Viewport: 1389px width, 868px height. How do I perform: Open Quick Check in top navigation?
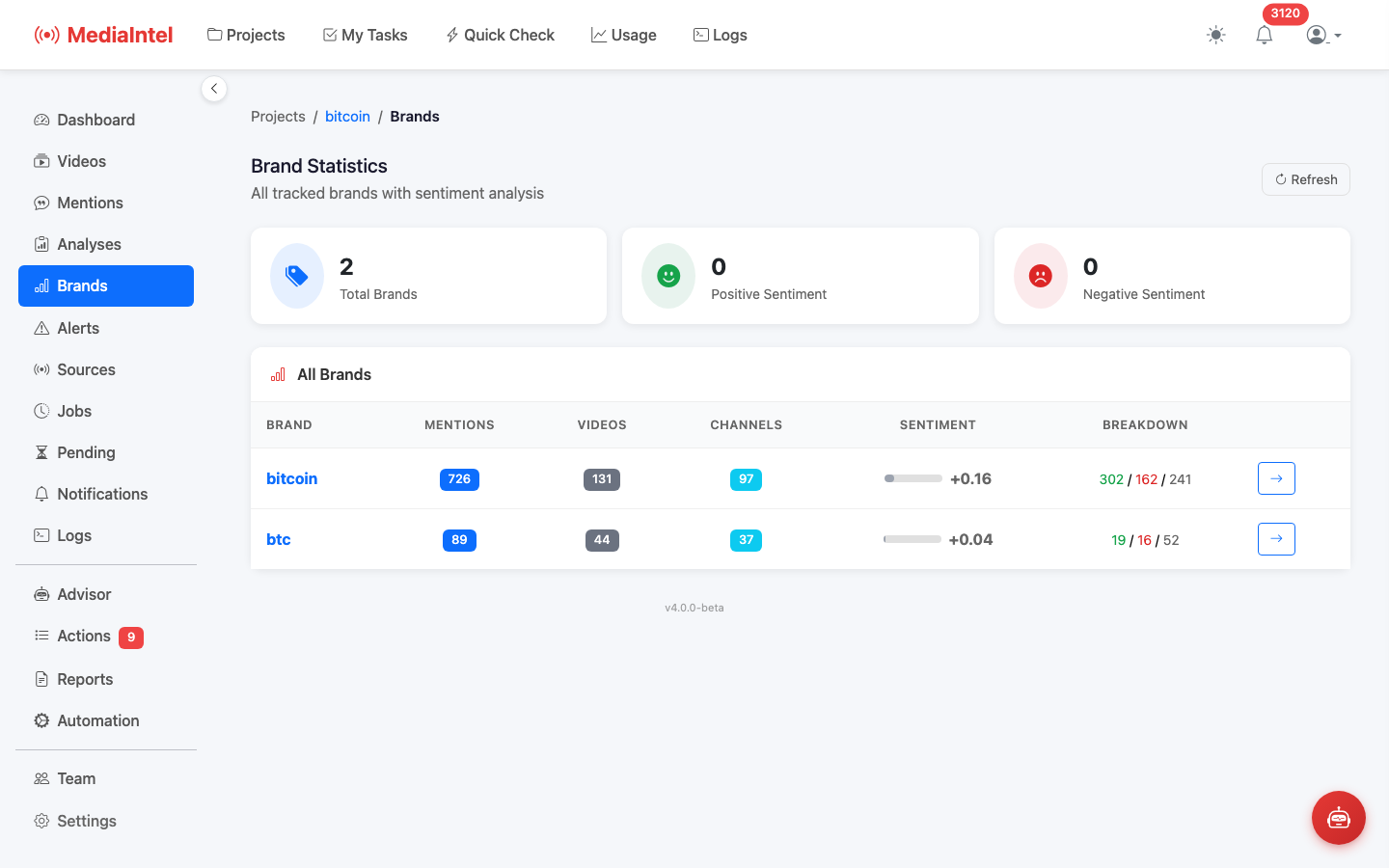click(500, 36)
